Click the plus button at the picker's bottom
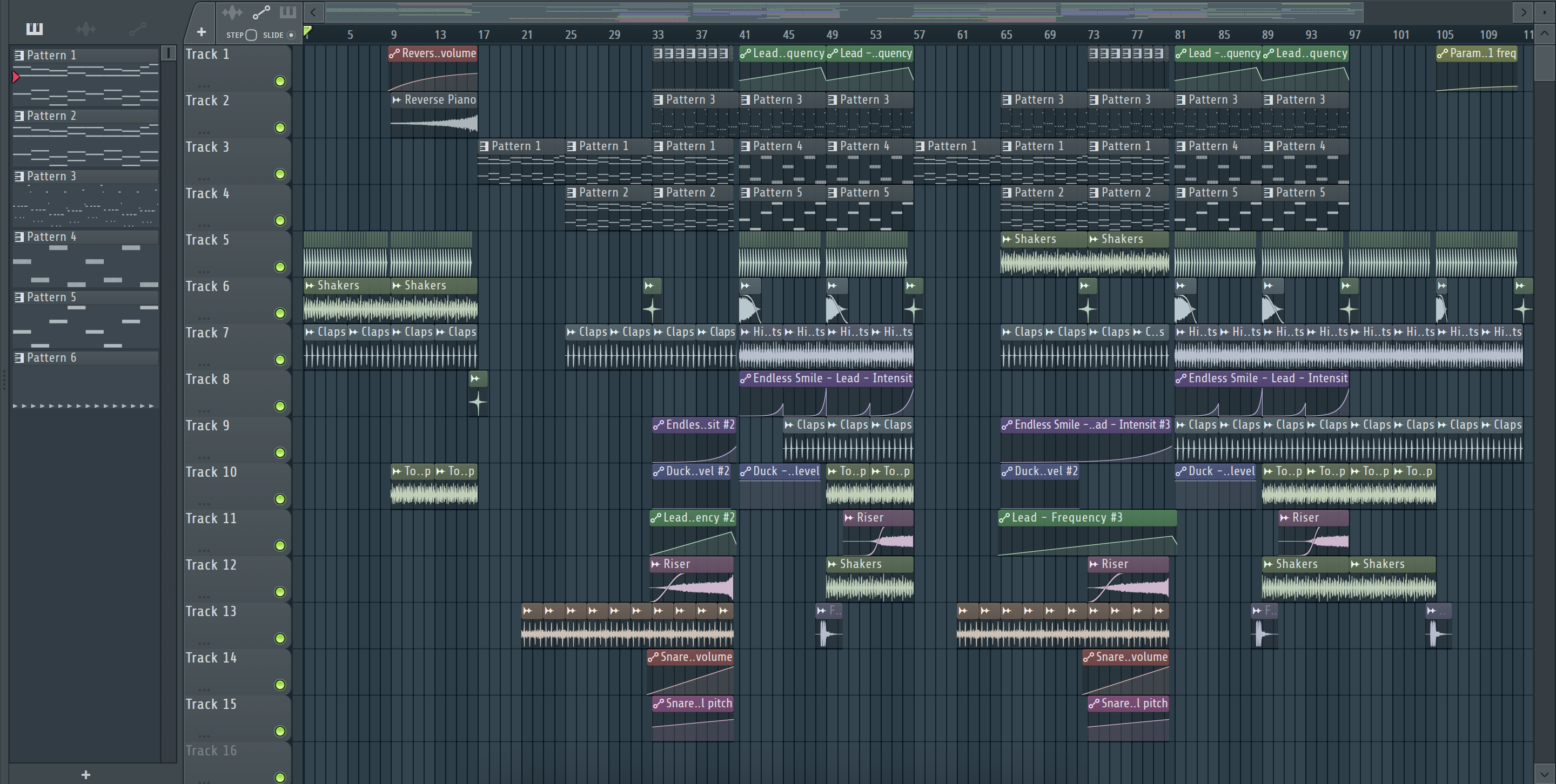 pyautogui.click(x=86, y=774)
